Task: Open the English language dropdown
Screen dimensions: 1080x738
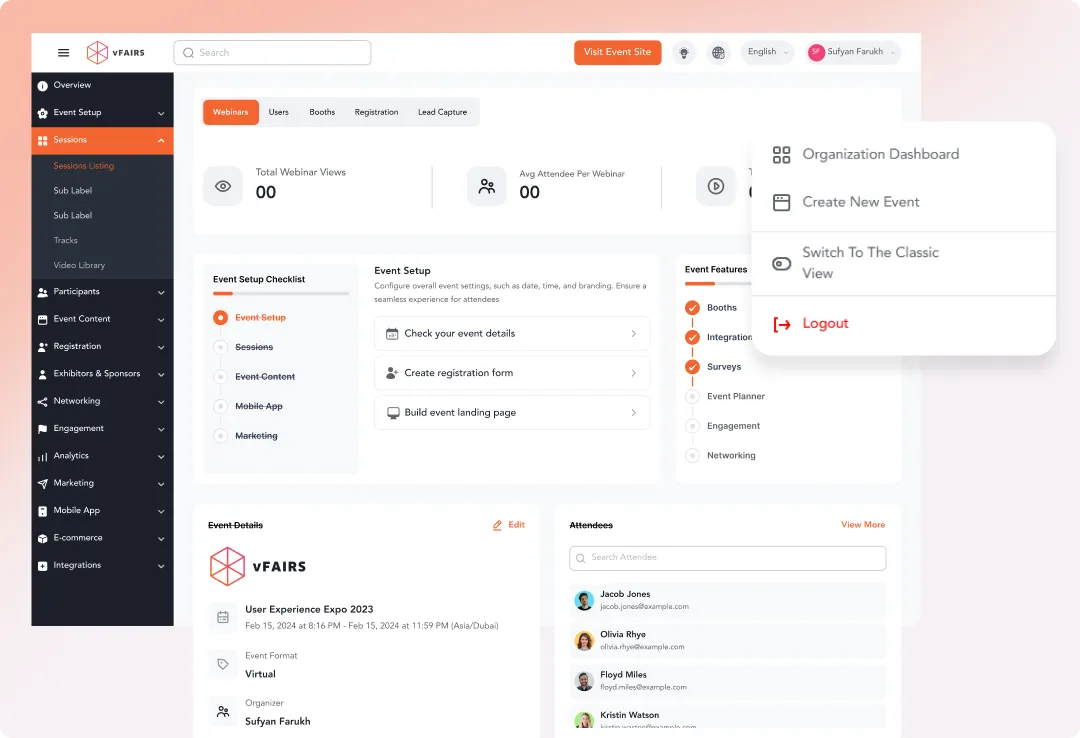Action: [767, 52]
